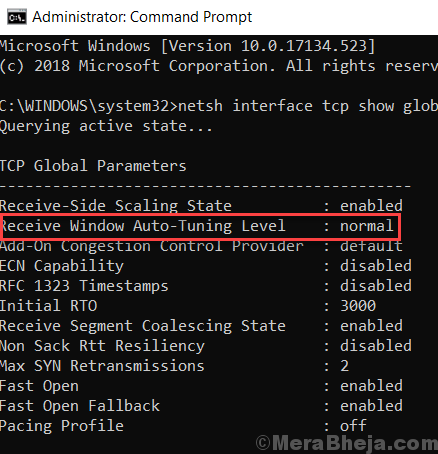The height and width of the screenshot is (454, 438).
Task: Click the Querying active state text
Action: [106, 126]
